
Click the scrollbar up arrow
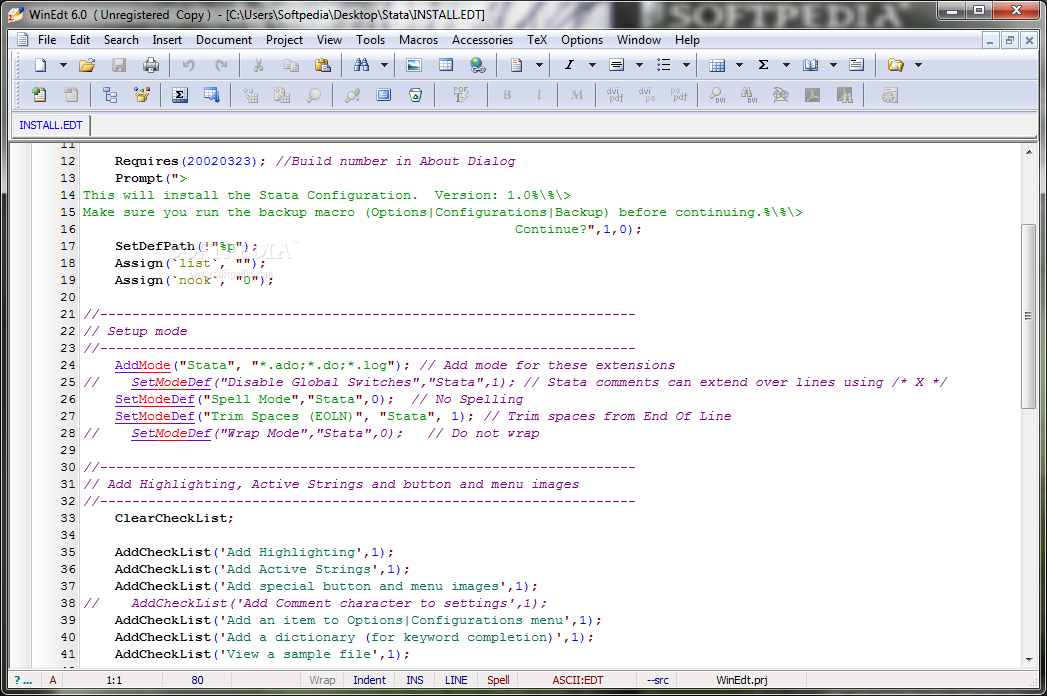pyautogui.click(x=1028, y=152)
